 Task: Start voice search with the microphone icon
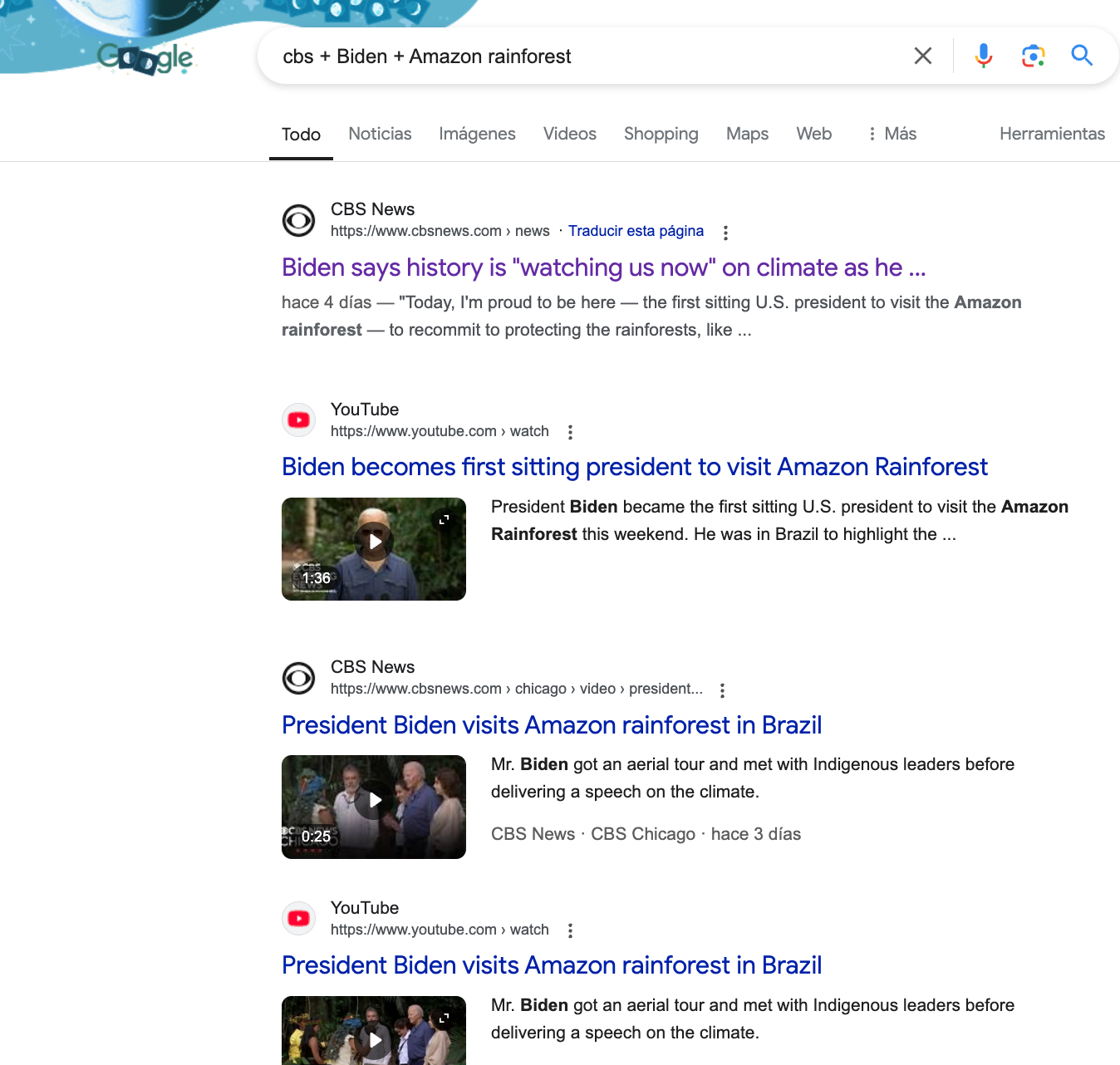(983, 56)
